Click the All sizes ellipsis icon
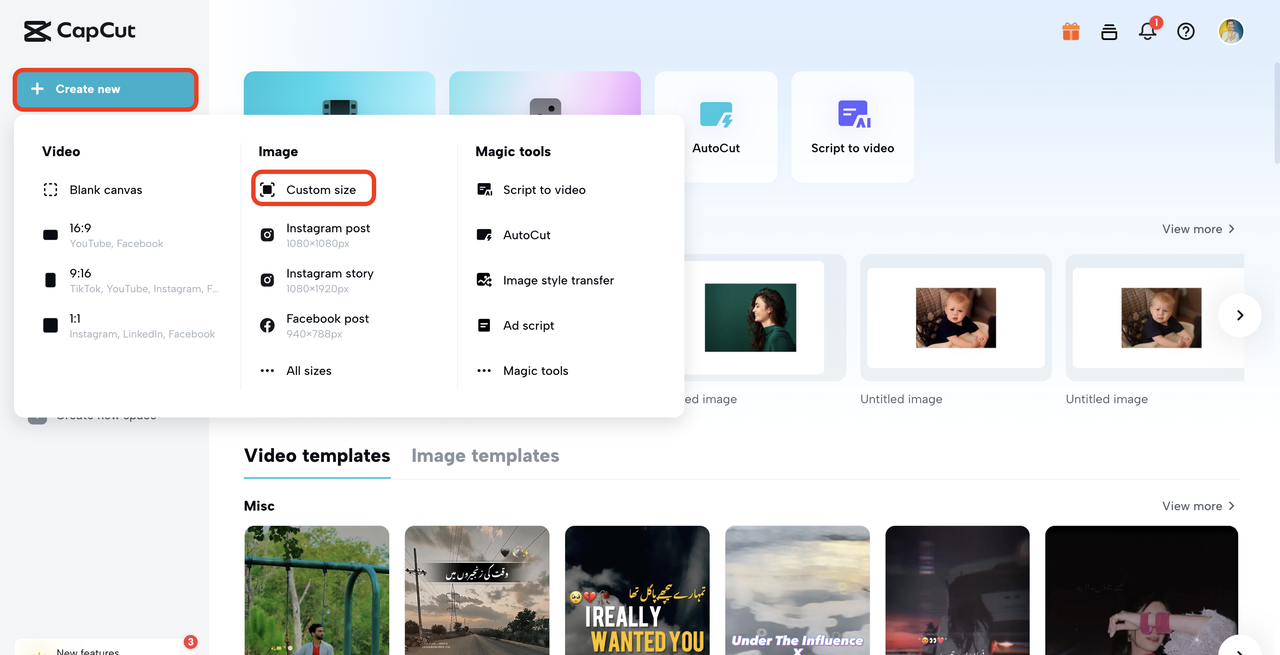This screenshot has height=655, width=1280. point(267,371)
